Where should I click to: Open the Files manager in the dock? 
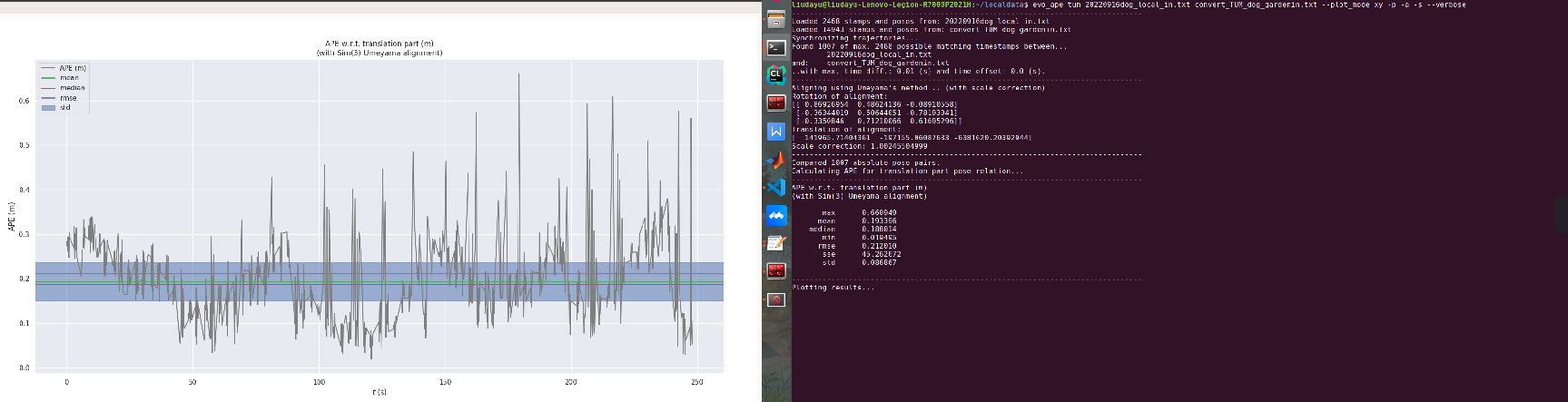click(x=776, y=21)
